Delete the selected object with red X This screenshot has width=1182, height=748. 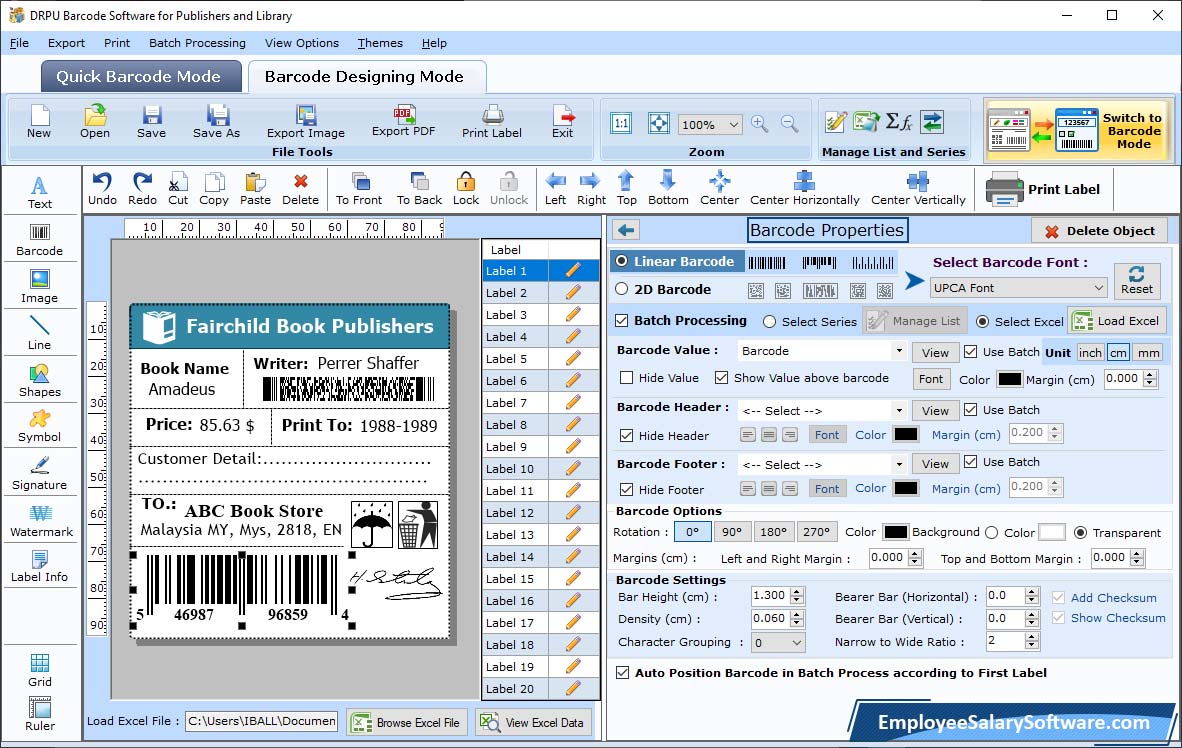tap(300, 189)
